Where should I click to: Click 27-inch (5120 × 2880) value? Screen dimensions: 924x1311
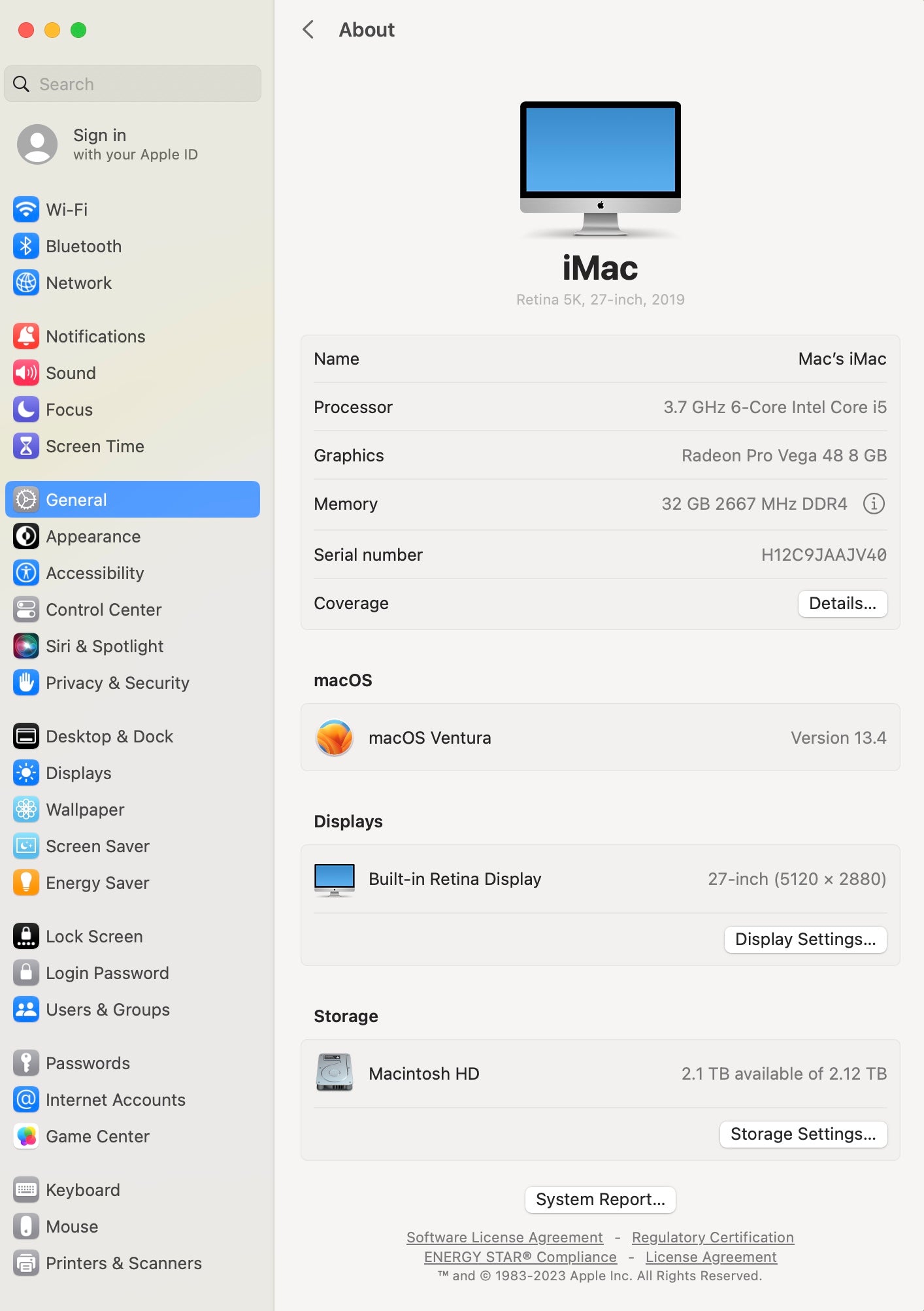797,879
